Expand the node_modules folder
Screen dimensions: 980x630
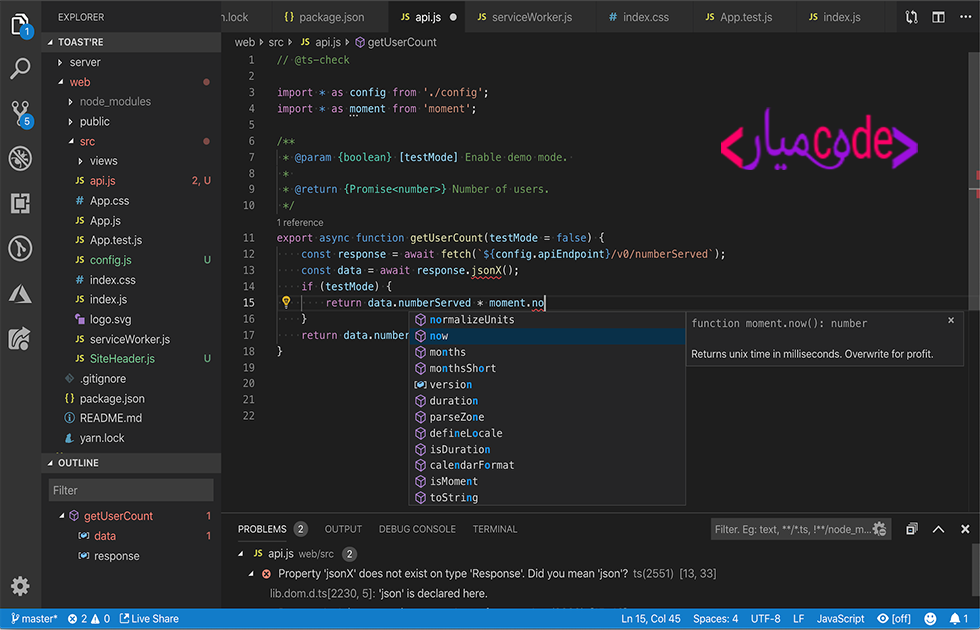tap(114, 101)
